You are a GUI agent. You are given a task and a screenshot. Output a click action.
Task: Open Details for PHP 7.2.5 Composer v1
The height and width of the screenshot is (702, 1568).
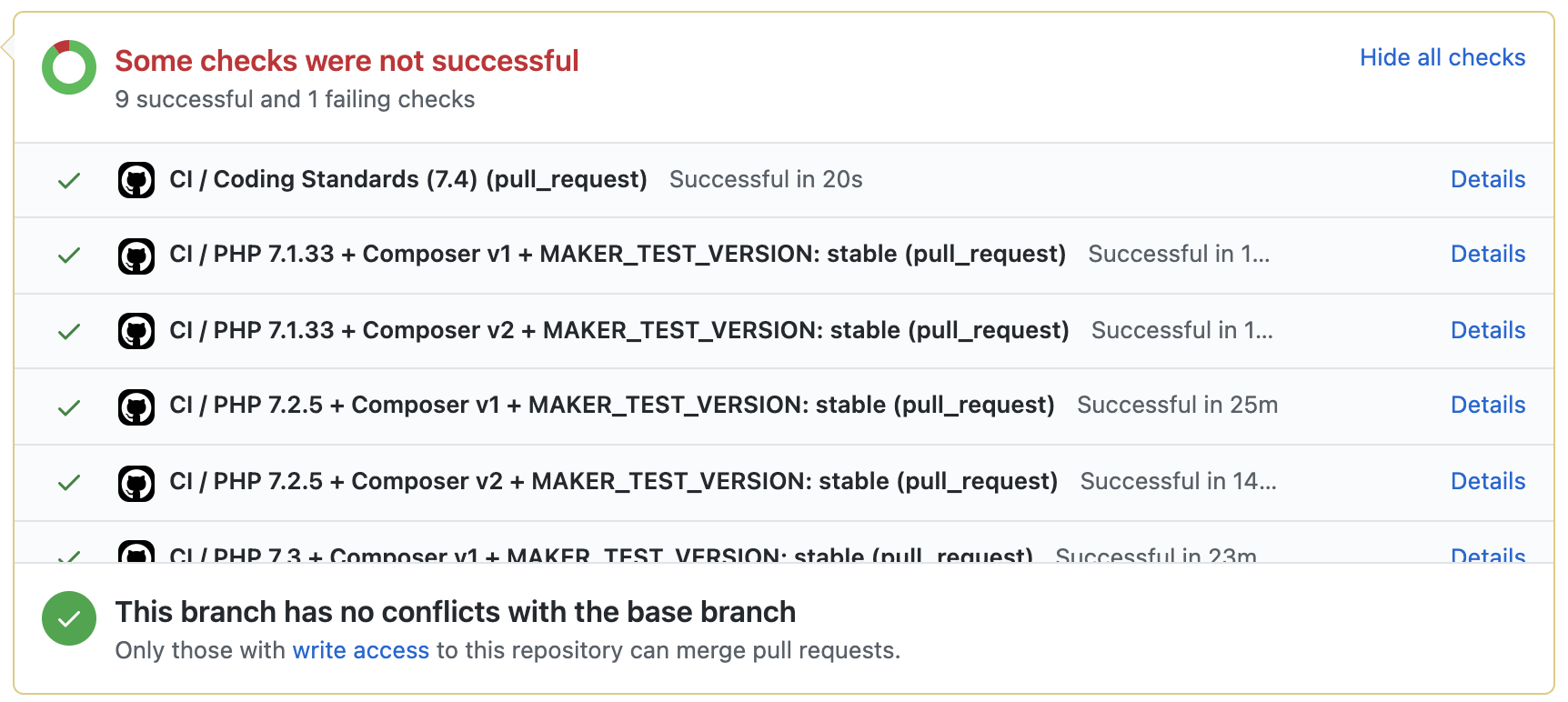tap(1487, 405)
